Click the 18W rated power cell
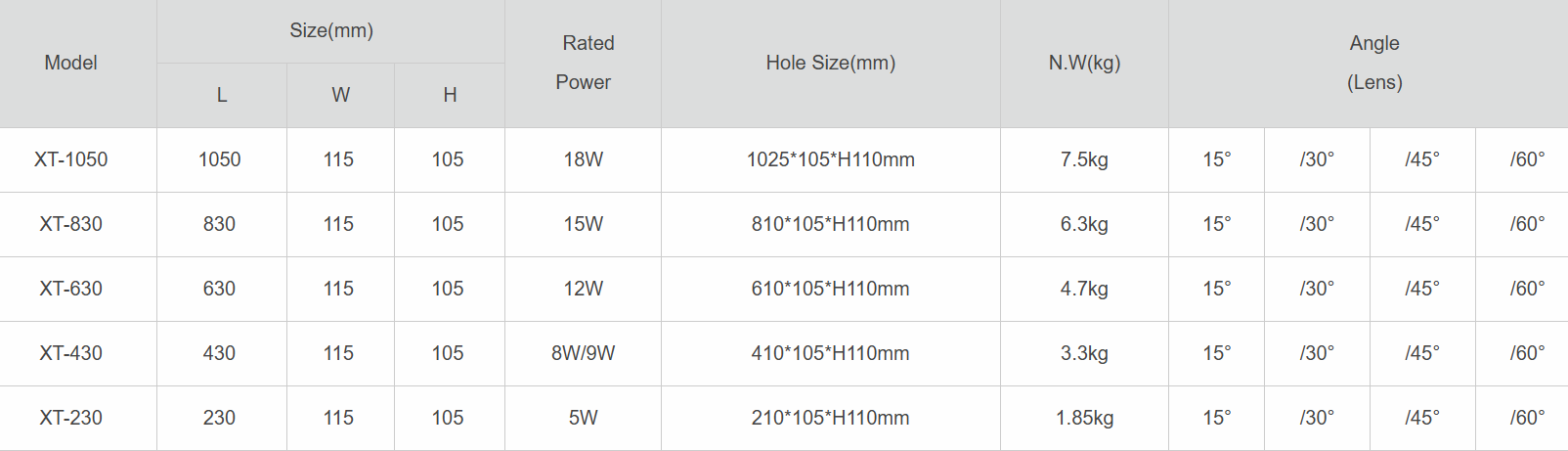 [x=584, y=159]
